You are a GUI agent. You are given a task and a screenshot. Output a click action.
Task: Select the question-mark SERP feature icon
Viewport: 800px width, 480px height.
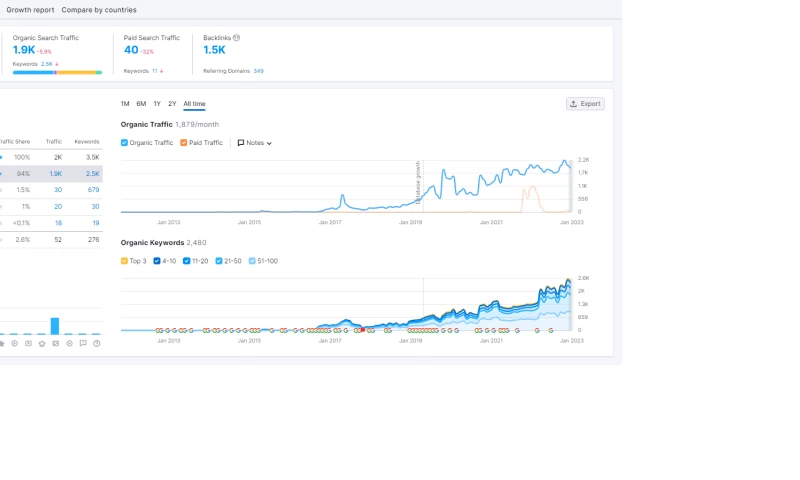coord(96,343)
